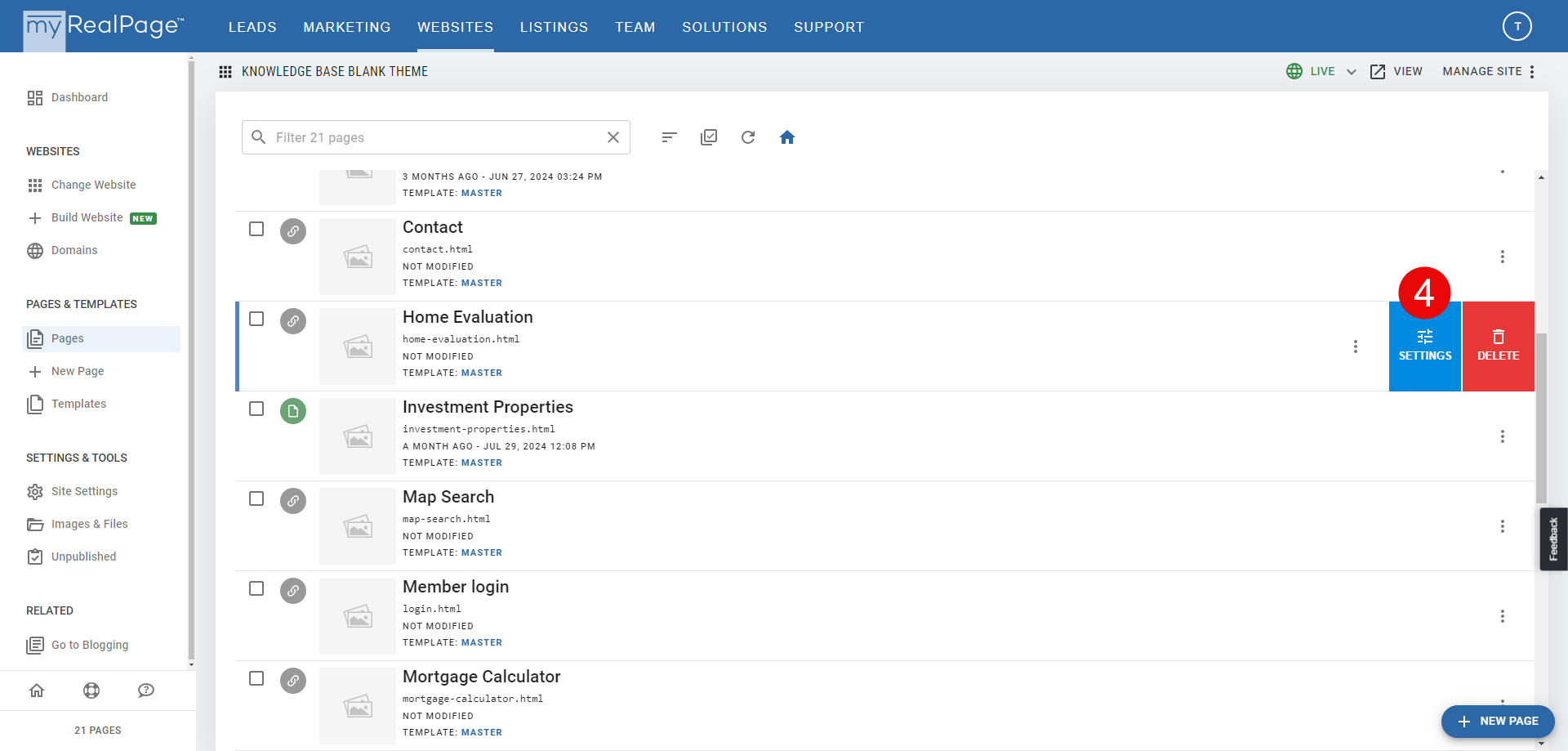
Task: Open the MARKETING menu
Action: [347, 27]
